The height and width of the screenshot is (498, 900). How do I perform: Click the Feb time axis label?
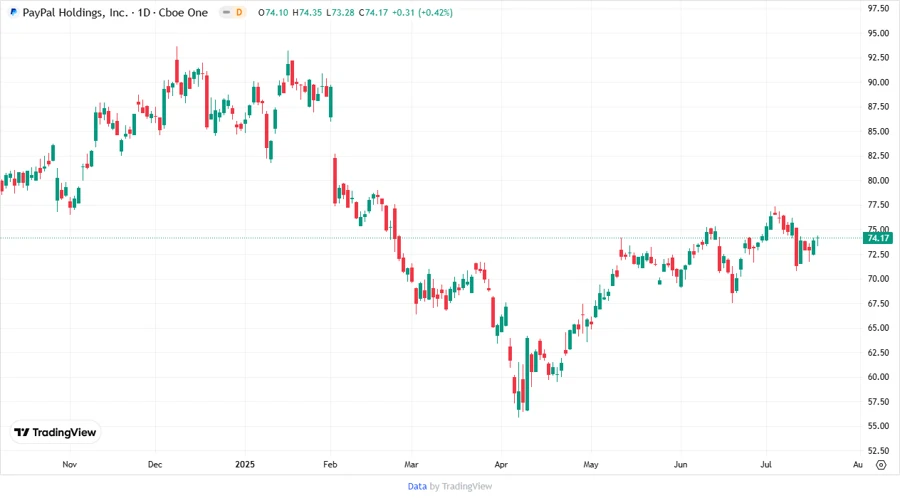click(330, 464)
